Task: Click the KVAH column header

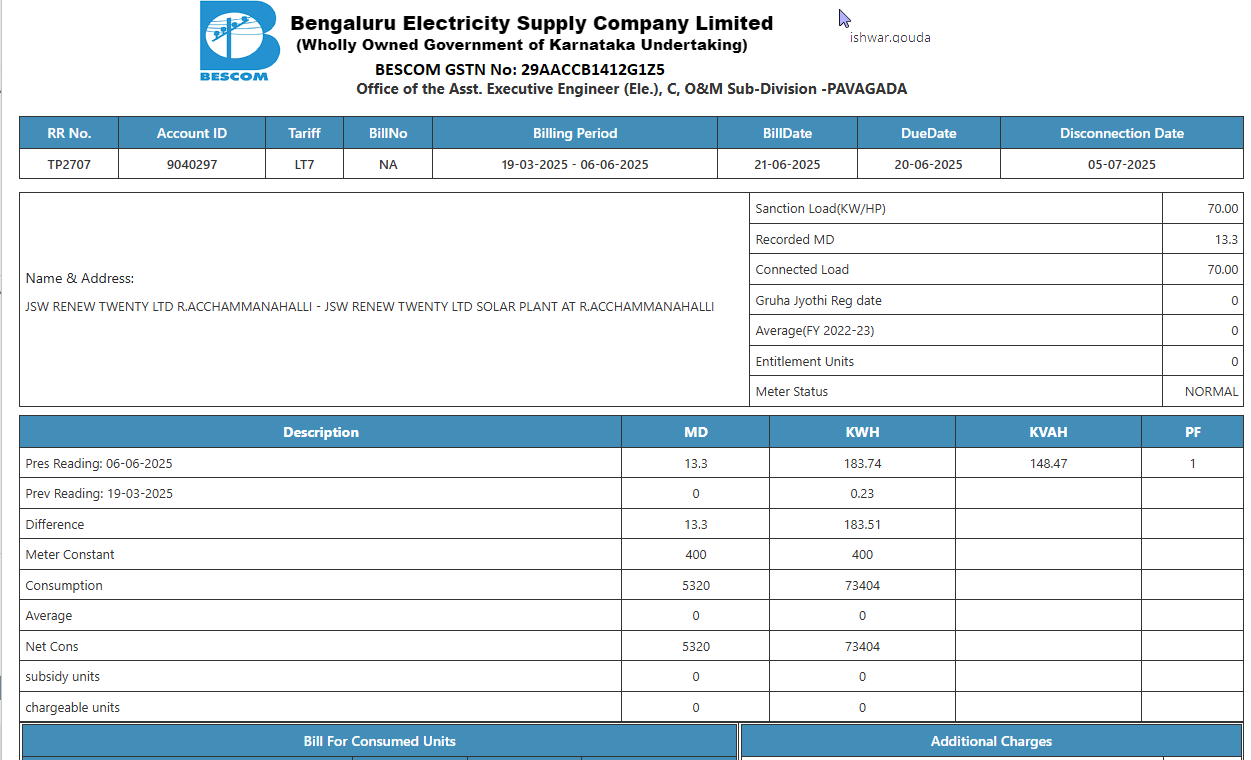Action: (1048, 432)
